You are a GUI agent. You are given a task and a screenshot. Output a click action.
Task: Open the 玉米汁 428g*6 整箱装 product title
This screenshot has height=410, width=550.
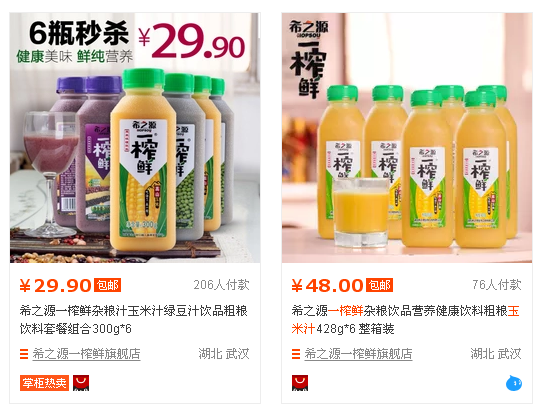pos(406,320)
